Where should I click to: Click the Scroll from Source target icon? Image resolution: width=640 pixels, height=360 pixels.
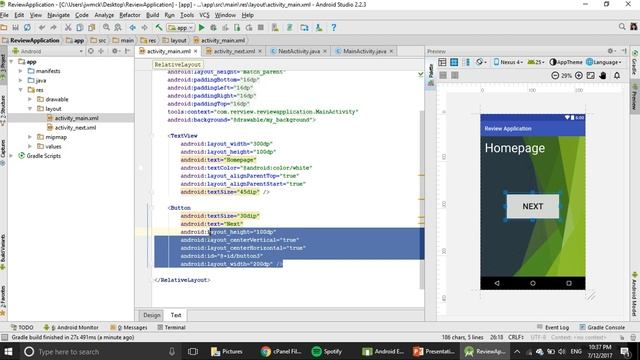(91, 51)
